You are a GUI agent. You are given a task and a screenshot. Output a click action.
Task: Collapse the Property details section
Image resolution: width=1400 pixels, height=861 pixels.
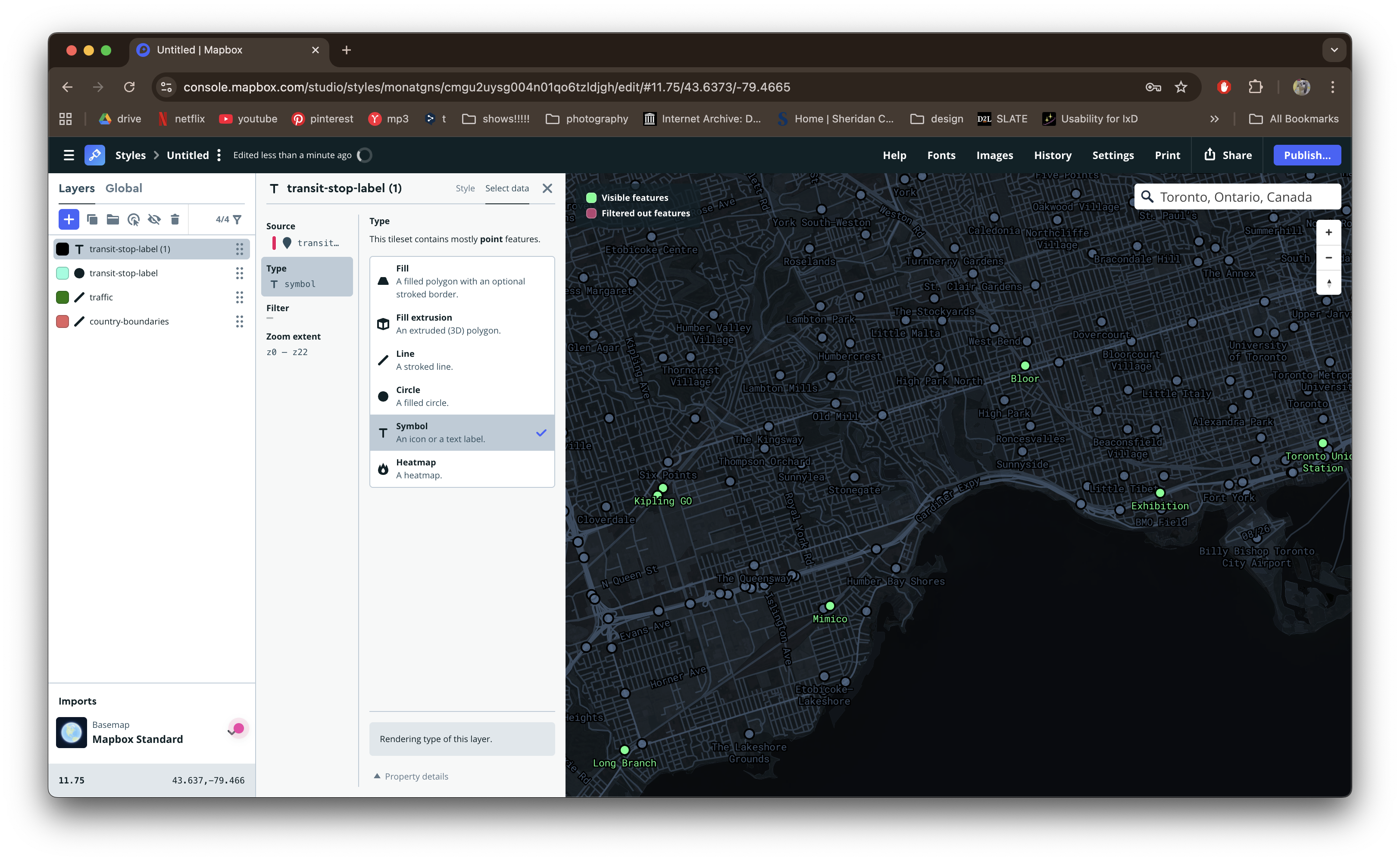click(x=411, y=776)
